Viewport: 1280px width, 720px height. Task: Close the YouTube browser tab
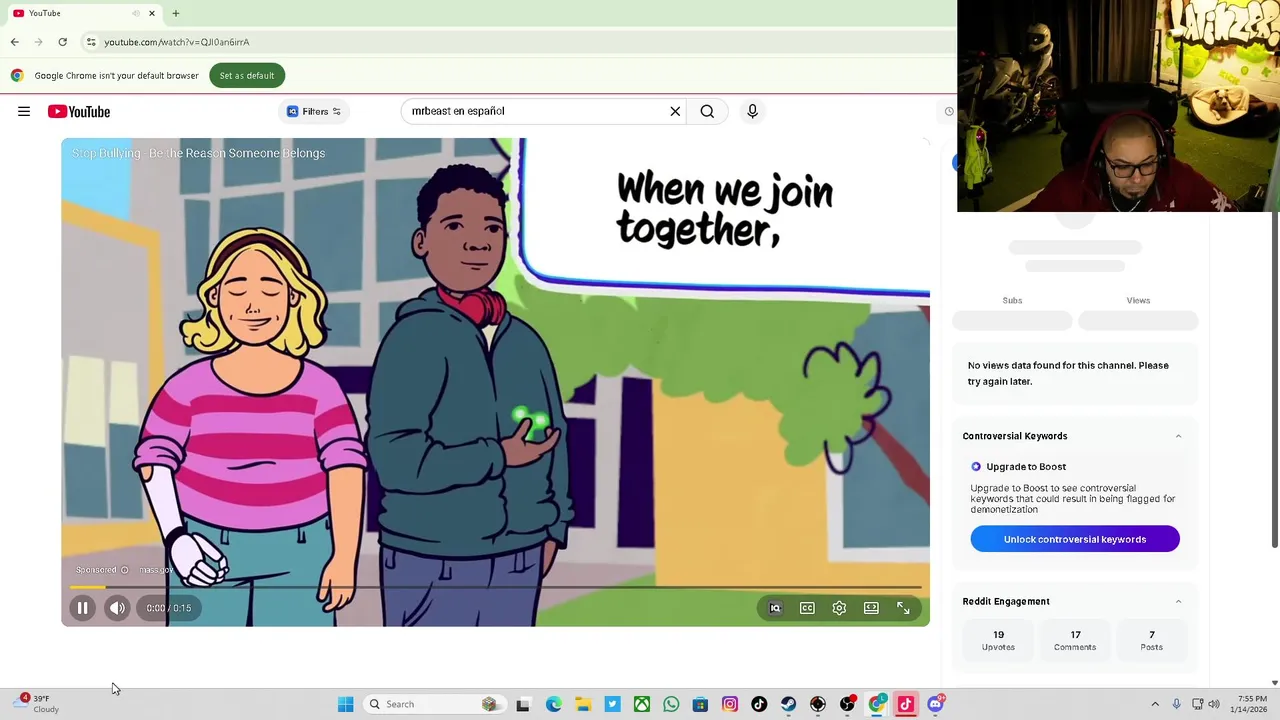[x=152, y=13]
